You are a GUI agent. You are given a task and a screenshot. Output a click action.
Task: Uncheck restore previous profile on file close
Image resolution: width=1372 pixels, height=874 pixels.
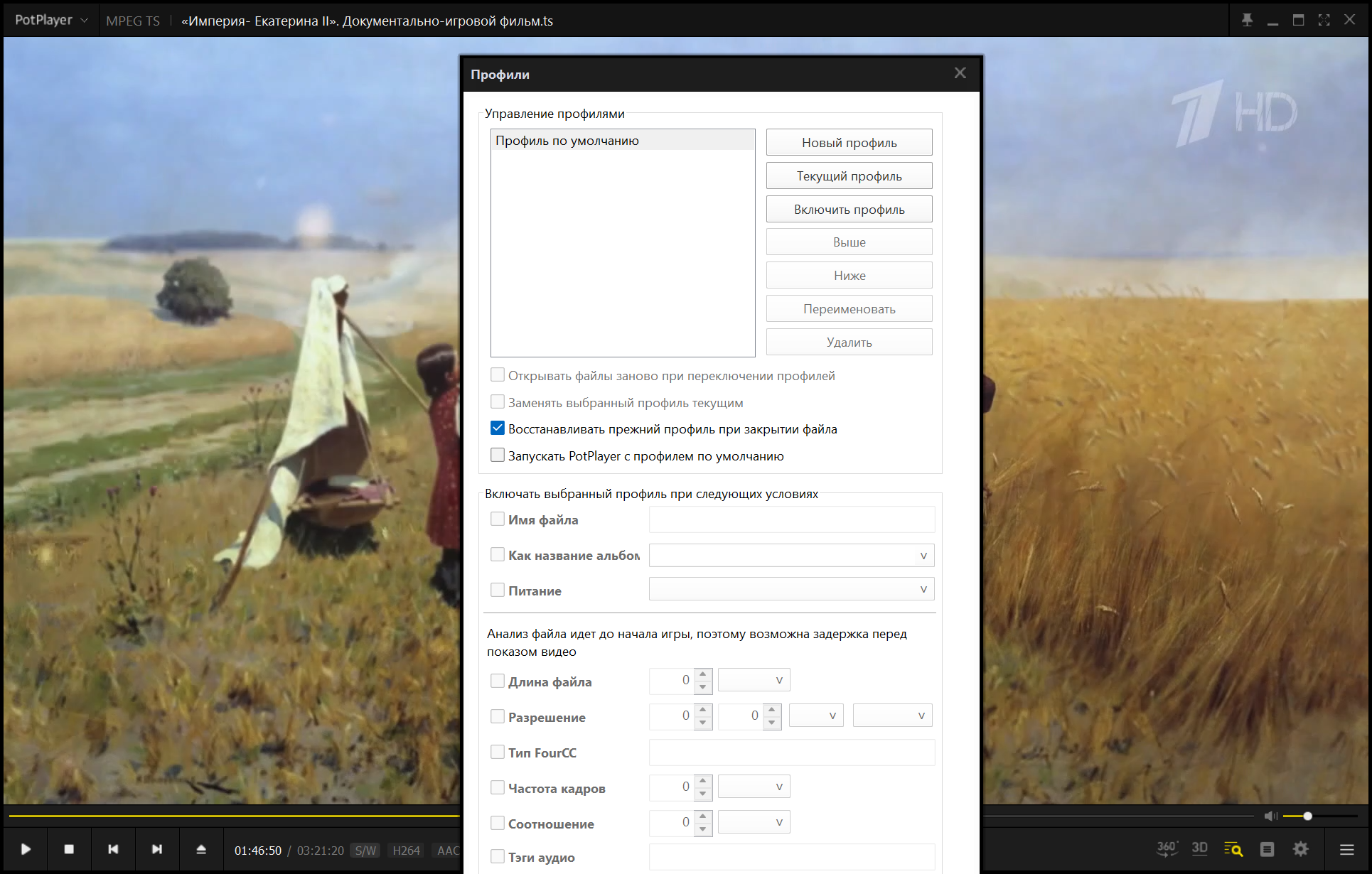click(x=498, y=428)
